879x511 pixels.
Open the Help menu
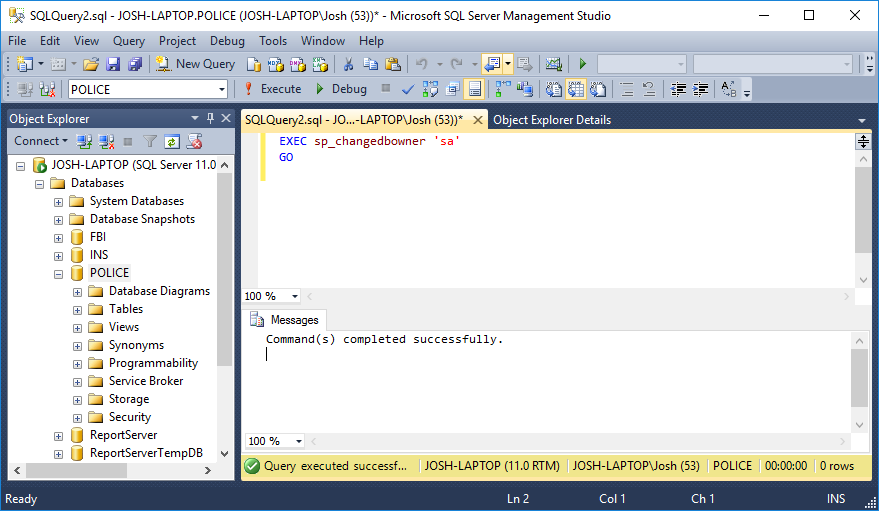[371, 41]
